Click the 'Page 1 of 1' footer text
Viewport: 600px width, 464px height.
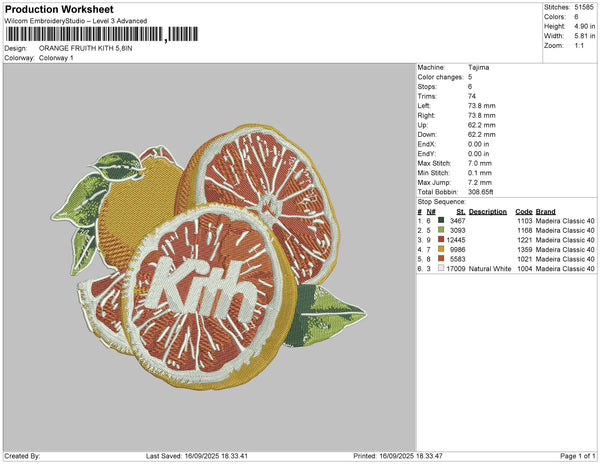click(578, 456)
